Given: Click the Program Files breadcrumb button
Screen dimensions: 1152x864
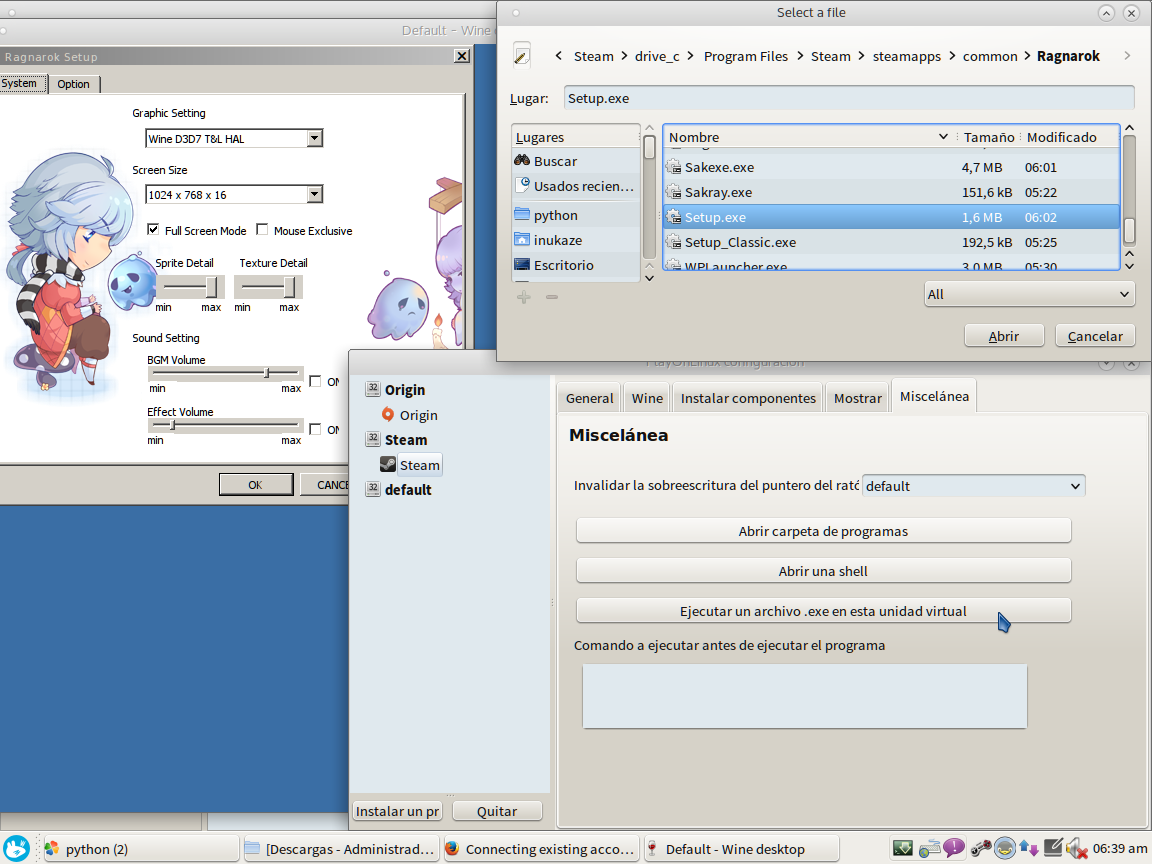Looking at the screenshot, I should pos(745,57).
